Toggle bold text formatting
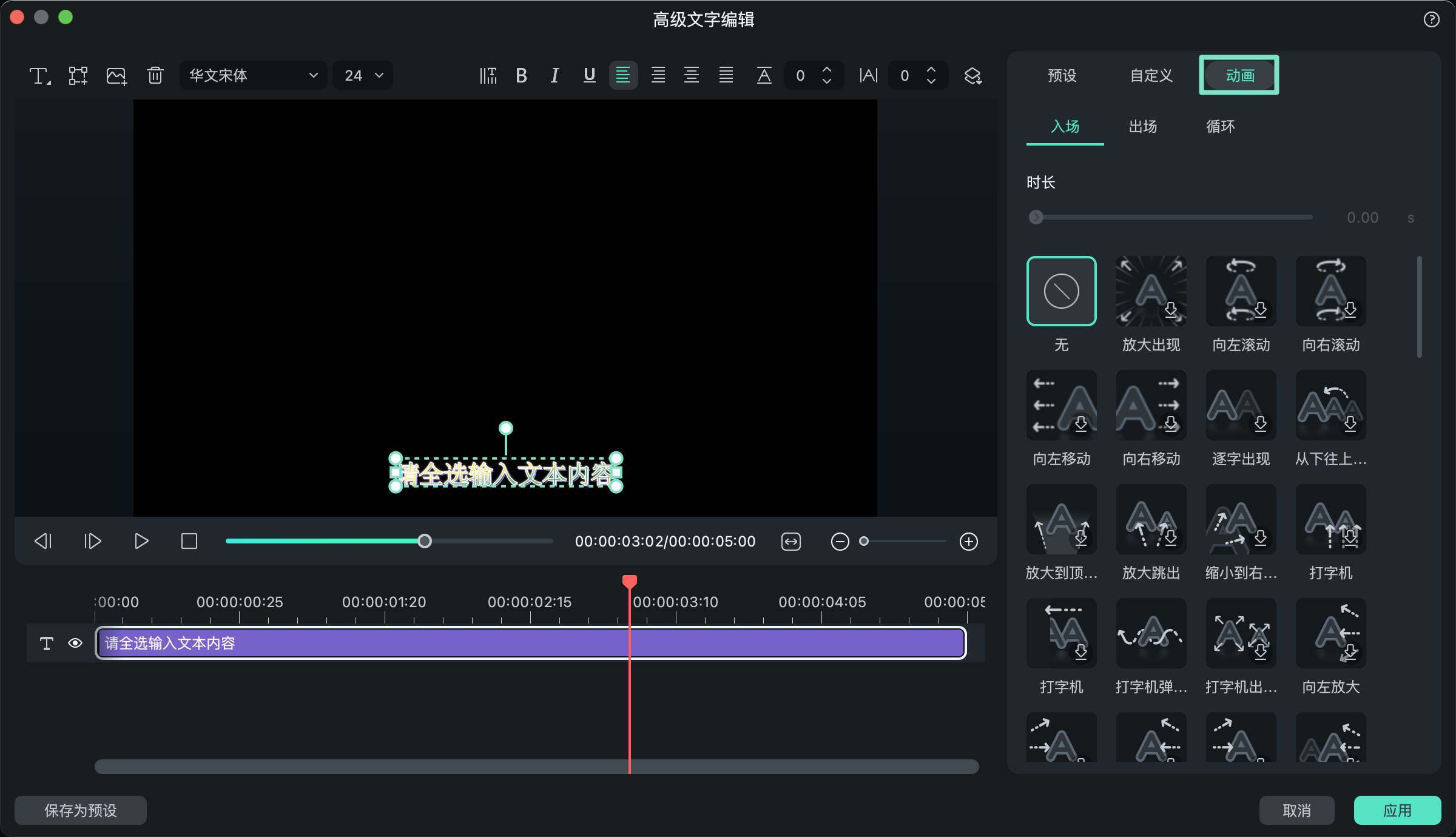 tap(521, 76)
